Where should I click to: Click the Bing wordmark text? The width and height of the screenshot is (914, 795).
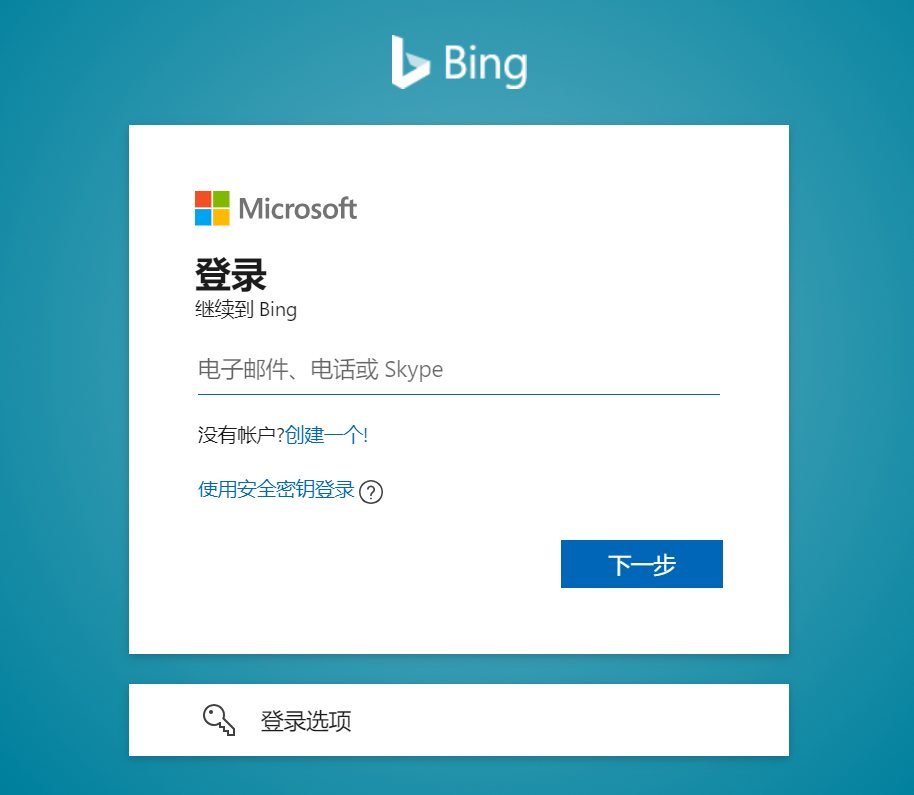(x=486, y=65)
